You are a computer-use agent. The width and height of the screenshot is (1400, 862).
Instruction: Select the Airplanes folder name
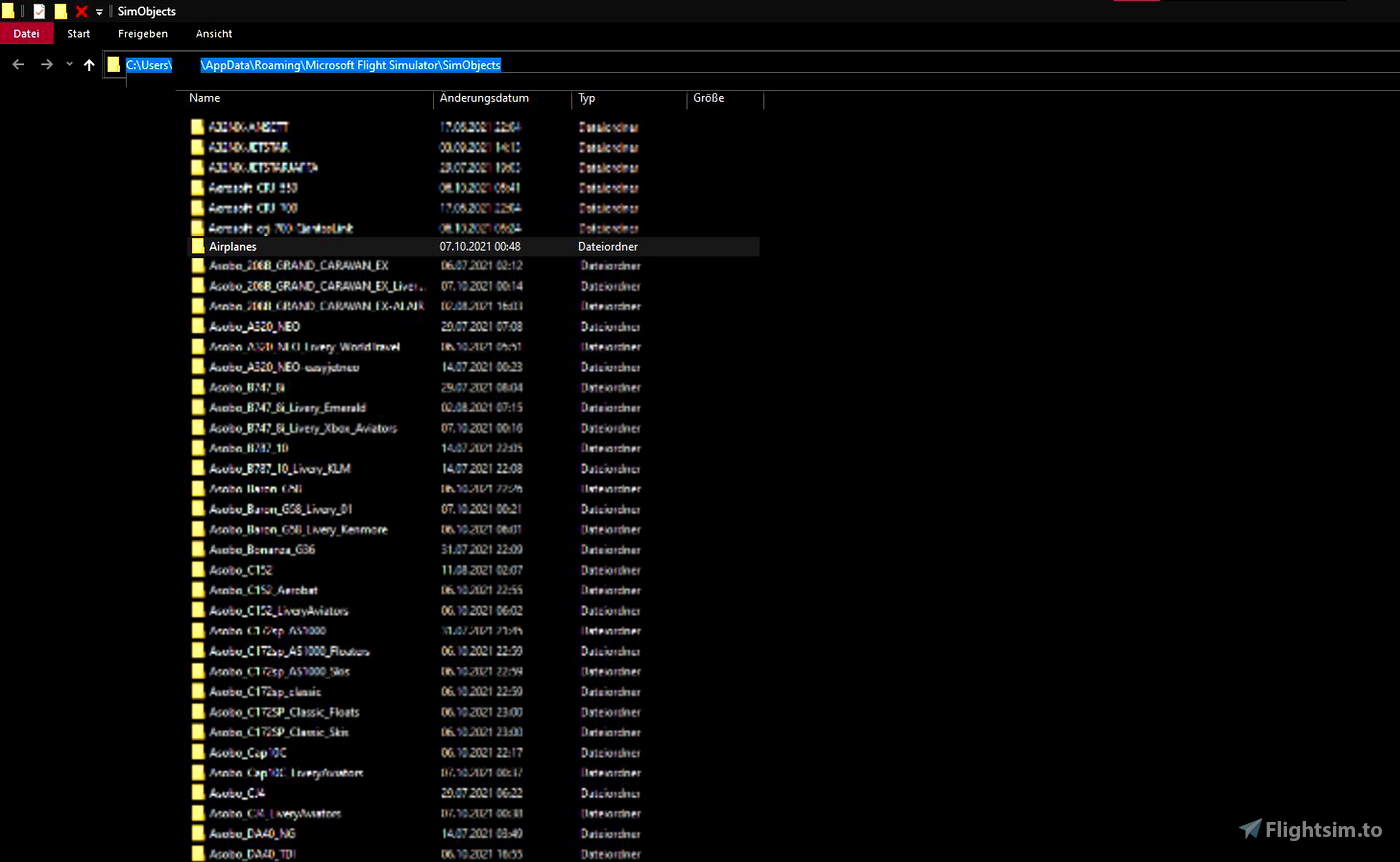232,246
